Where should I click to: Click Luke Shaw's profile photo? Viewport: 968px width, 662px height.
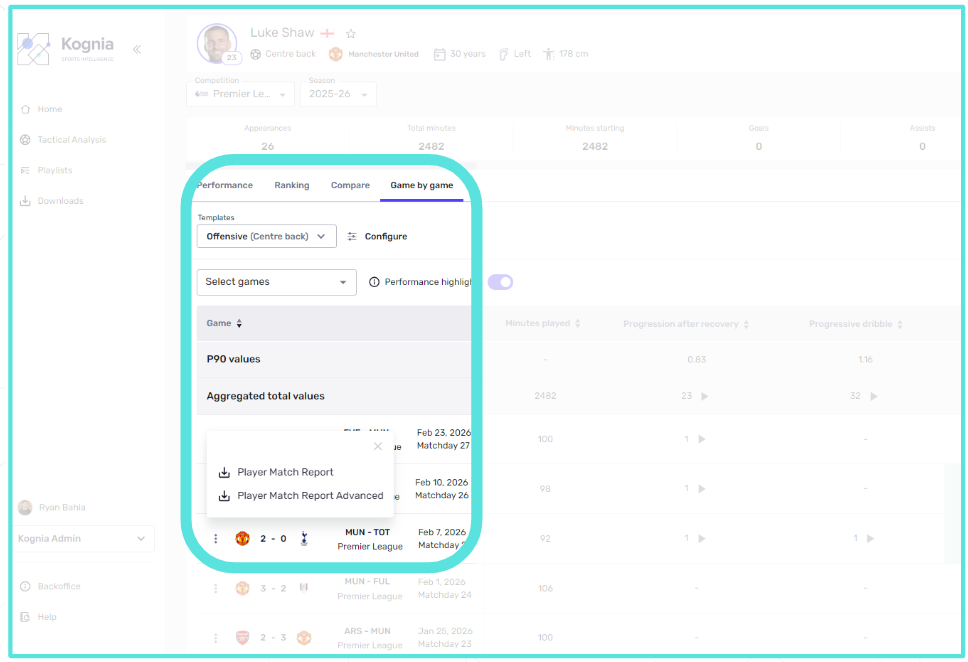pos(217,43)
